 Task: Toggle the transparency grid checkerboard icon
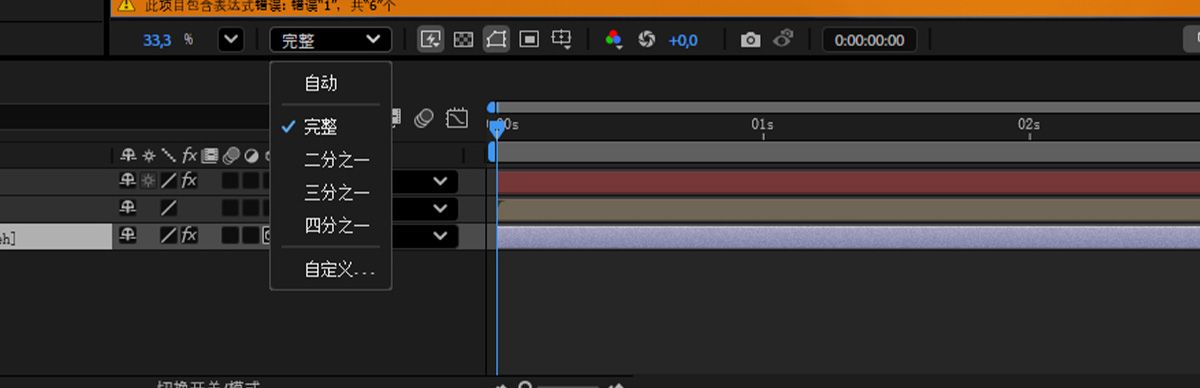click(463, 40)
